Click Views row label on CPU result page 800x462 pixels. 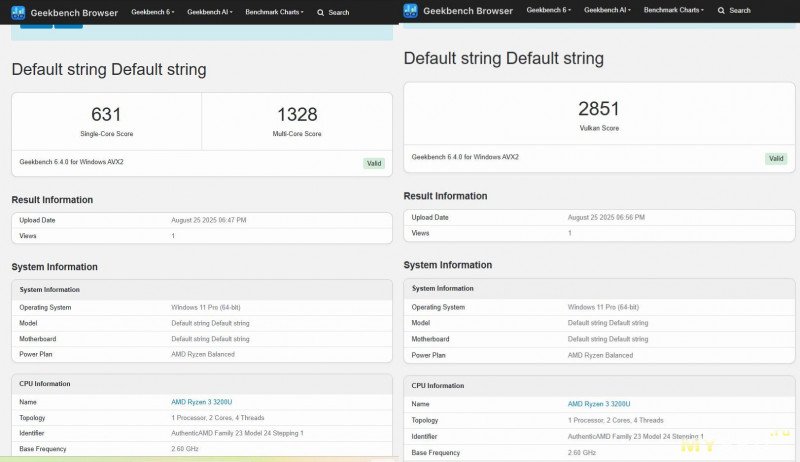click(x=28, y=236)
